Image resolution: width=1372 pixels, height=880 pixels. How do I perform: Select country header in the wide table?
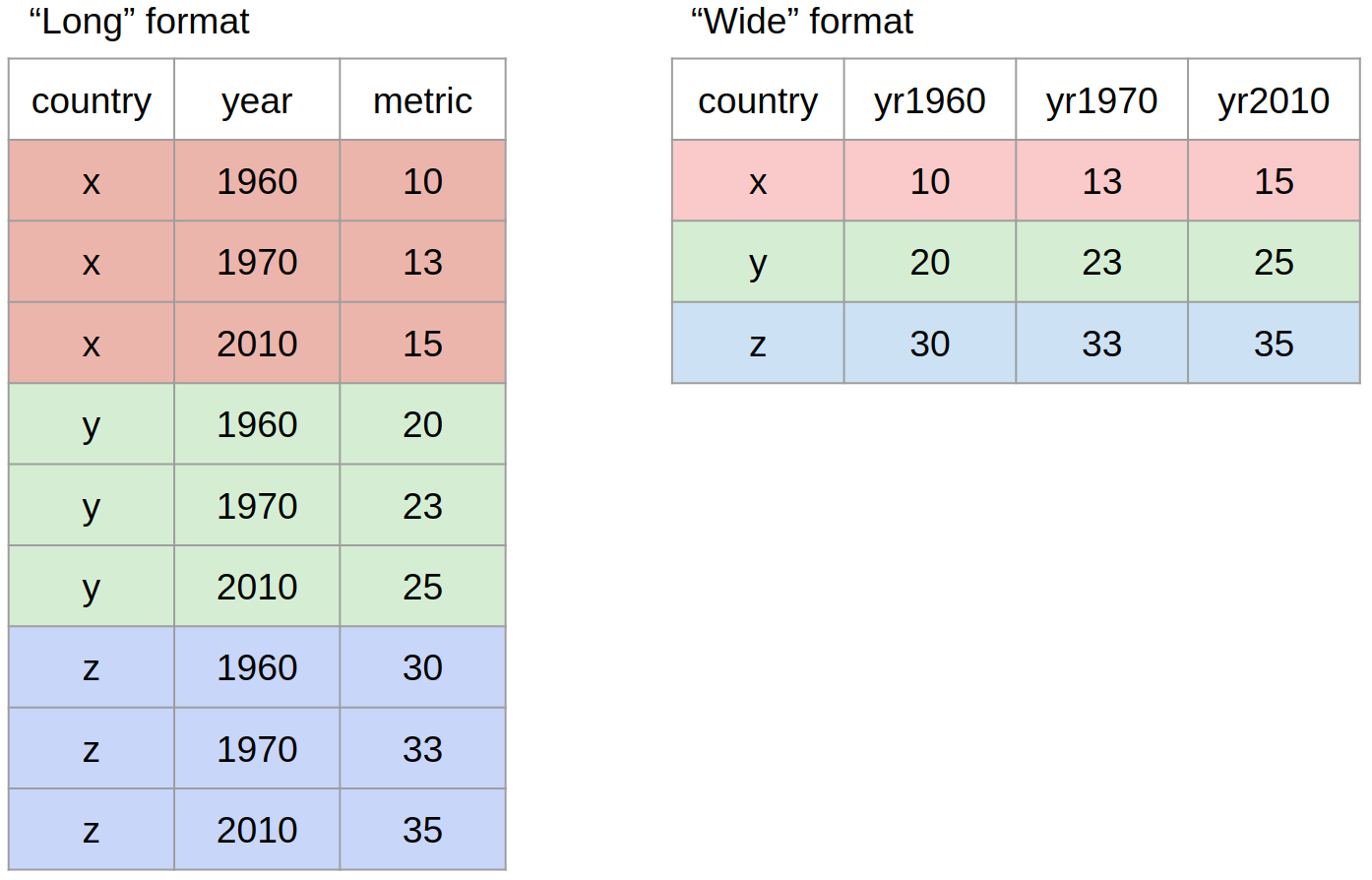(757, 100)
